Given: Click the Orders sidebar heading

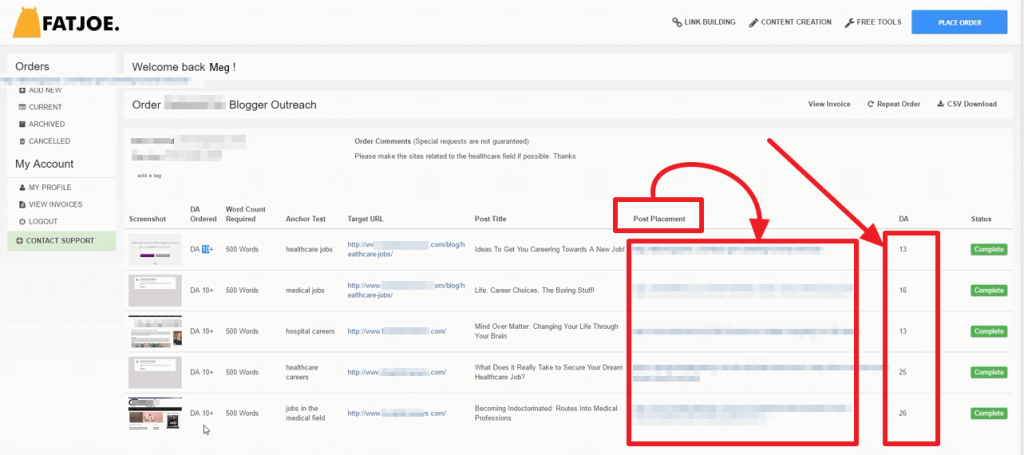Looking at the screenshot, I should click(32, 66).
